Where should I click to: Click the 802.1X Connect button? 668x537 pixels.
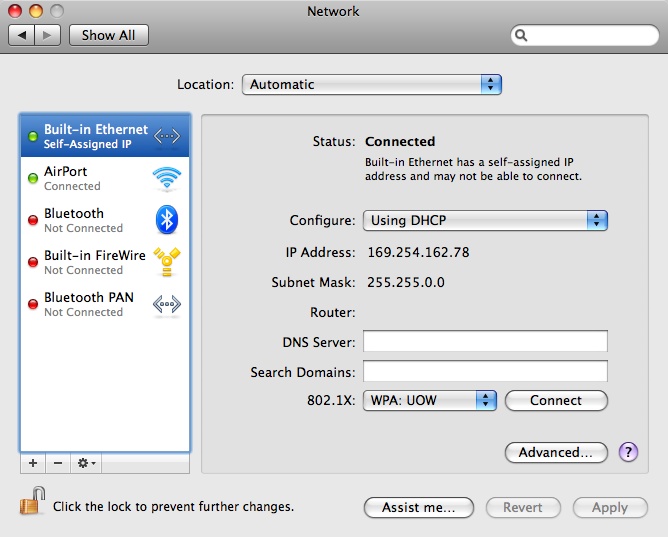(x=556, y=400)
